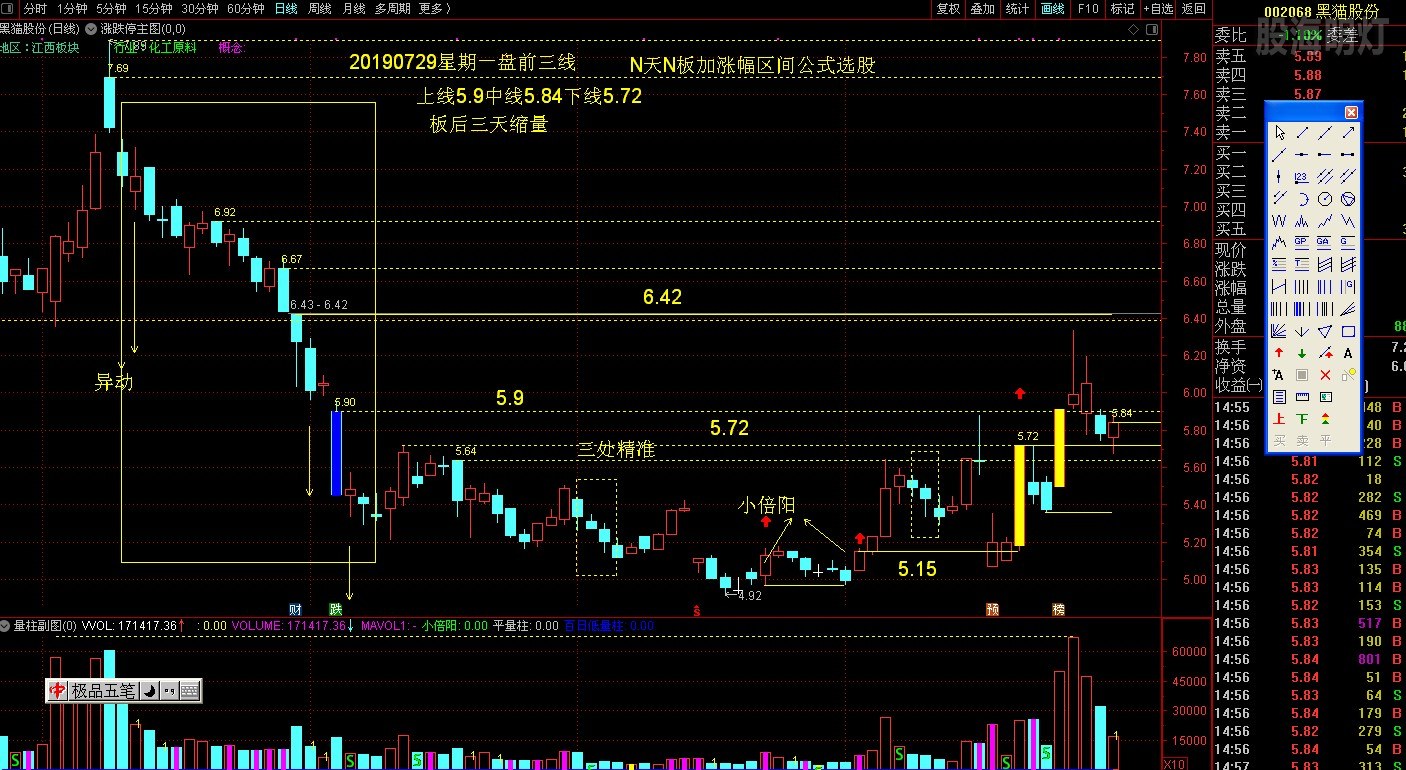Click the 江西板块 region link
This screenshot has width=1406, height=770.
pyautogui.click(x=55, y=47)
